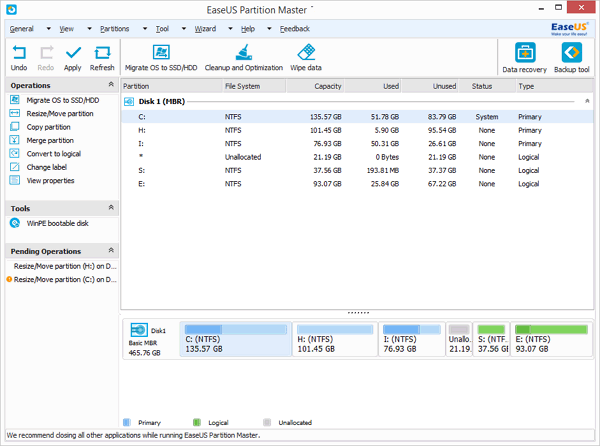600x446 pixels.
Task: Collapse the Operations panel
Action: (111, 84)
